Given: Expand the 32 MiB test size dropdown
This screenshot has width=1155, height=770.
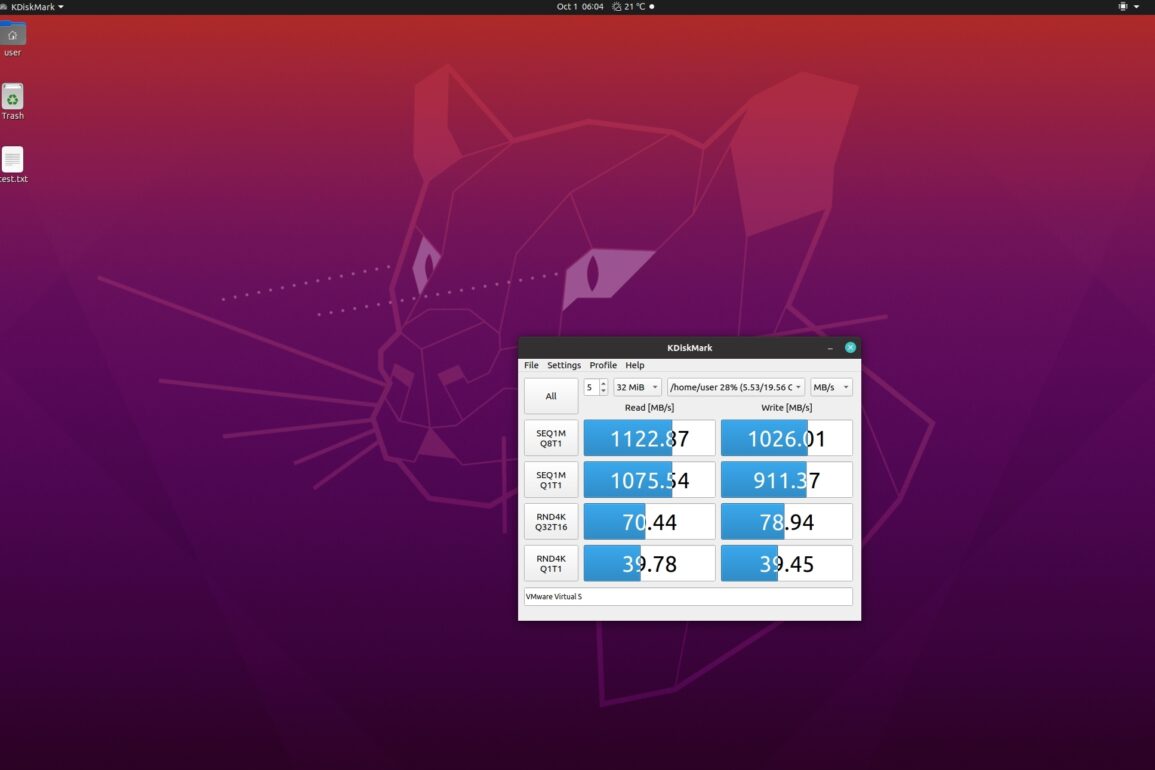Looking at the screenshot, I should (637, 387).
